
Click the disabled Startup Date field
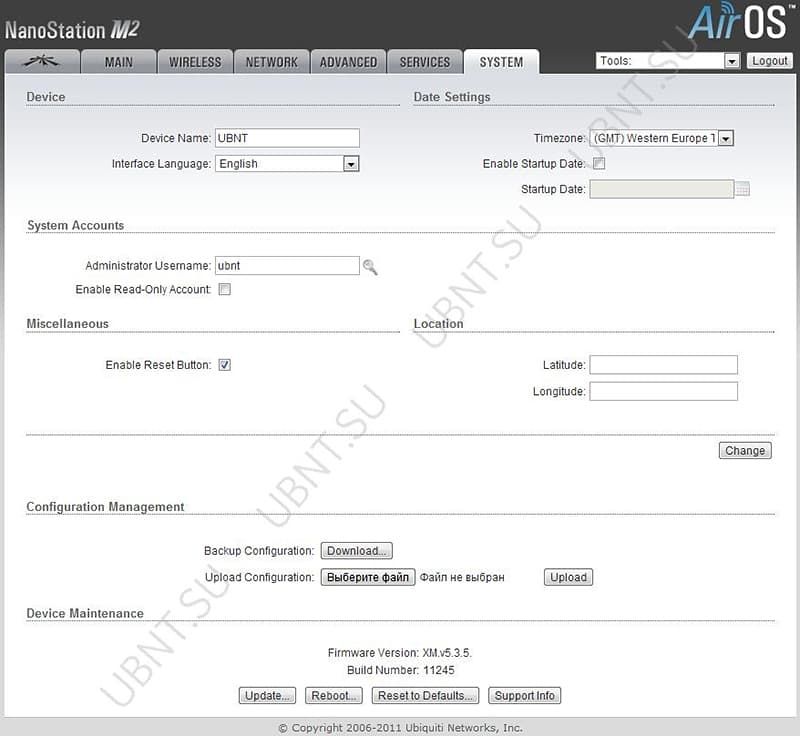point(662,189)
